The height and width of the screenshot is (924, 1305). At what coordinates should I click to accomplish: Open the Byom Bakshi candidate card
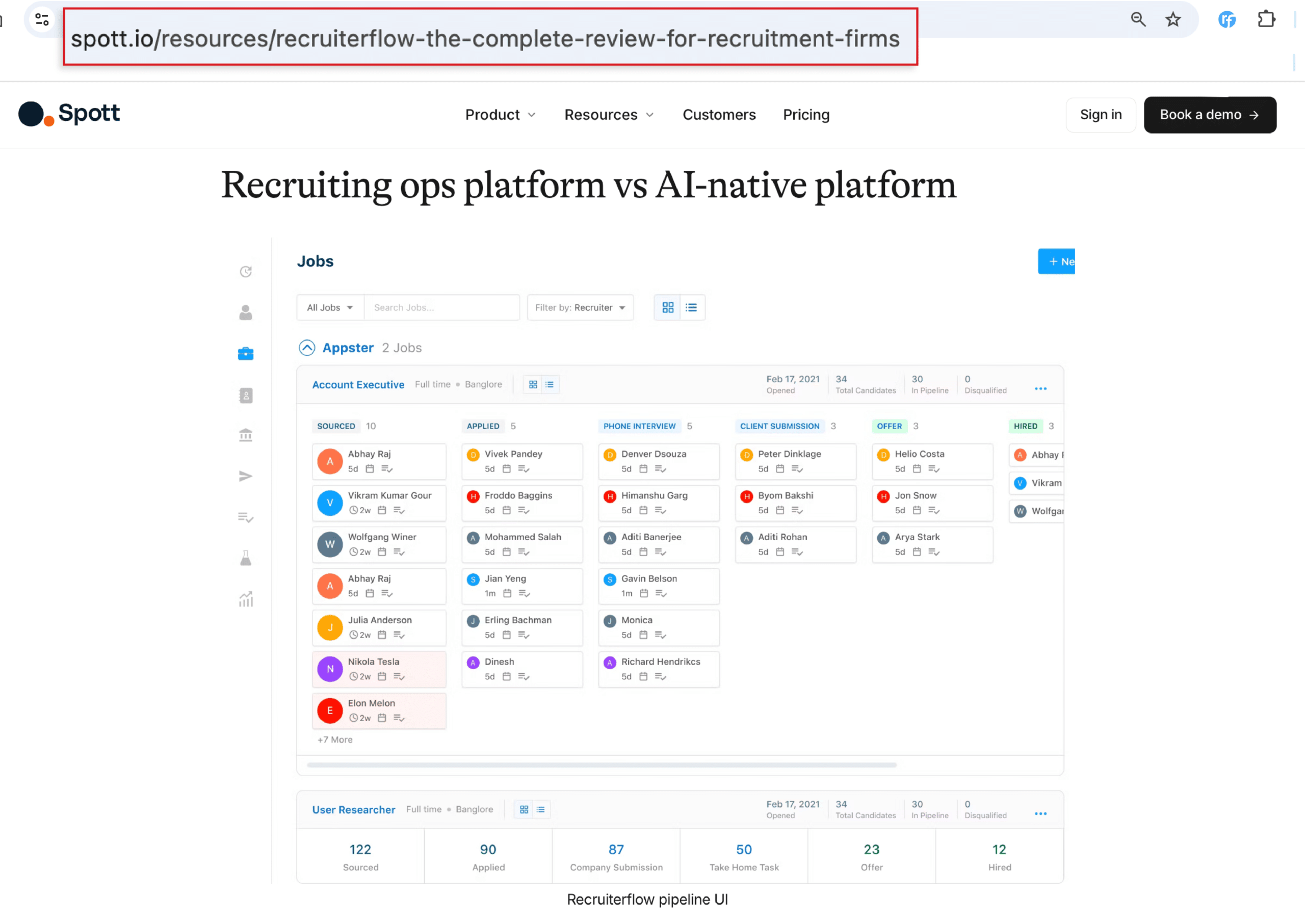[795, 503]
